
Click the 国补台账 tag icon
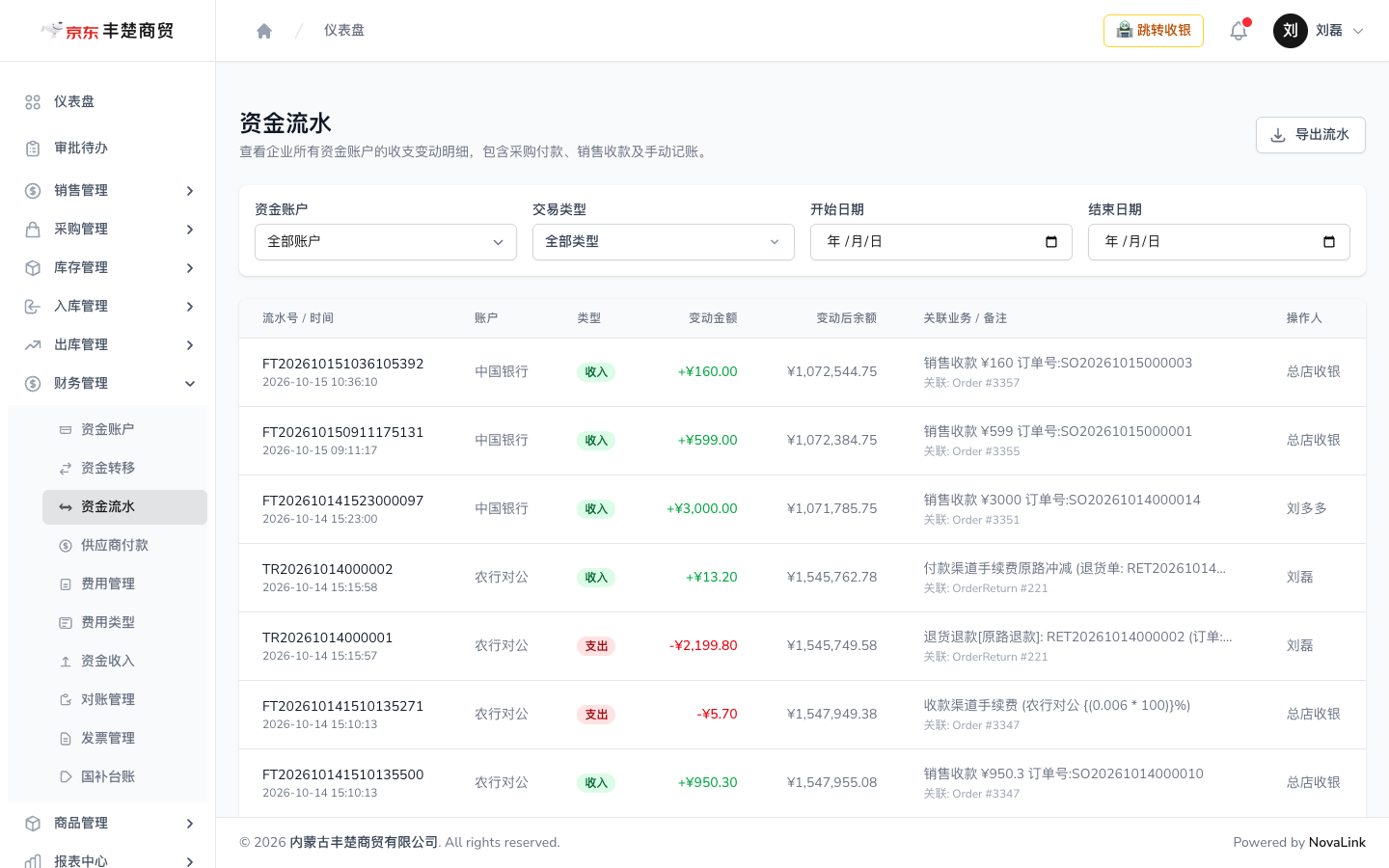coord(66,777)
